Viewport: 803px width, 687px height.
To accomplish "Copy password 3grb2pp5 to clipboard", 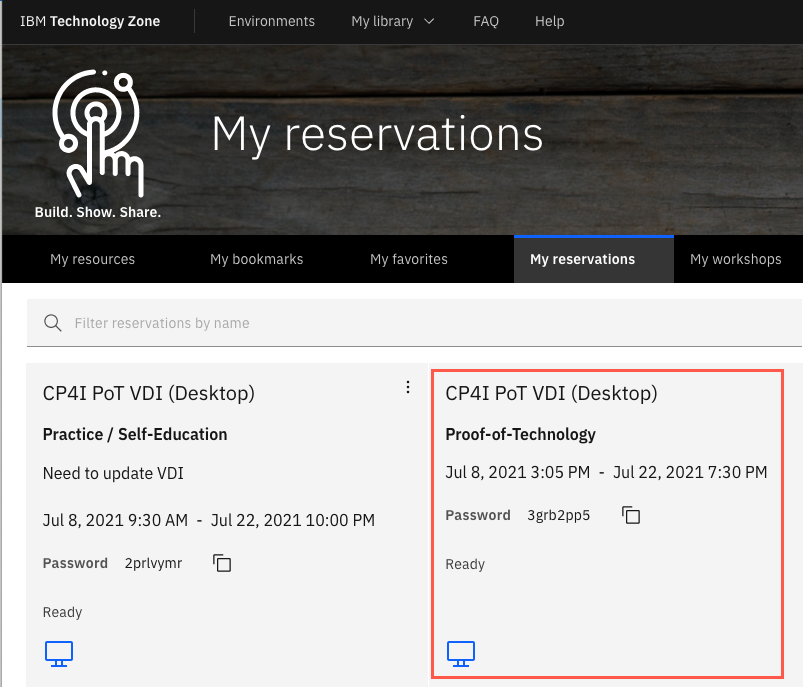I will pos(631,515).
